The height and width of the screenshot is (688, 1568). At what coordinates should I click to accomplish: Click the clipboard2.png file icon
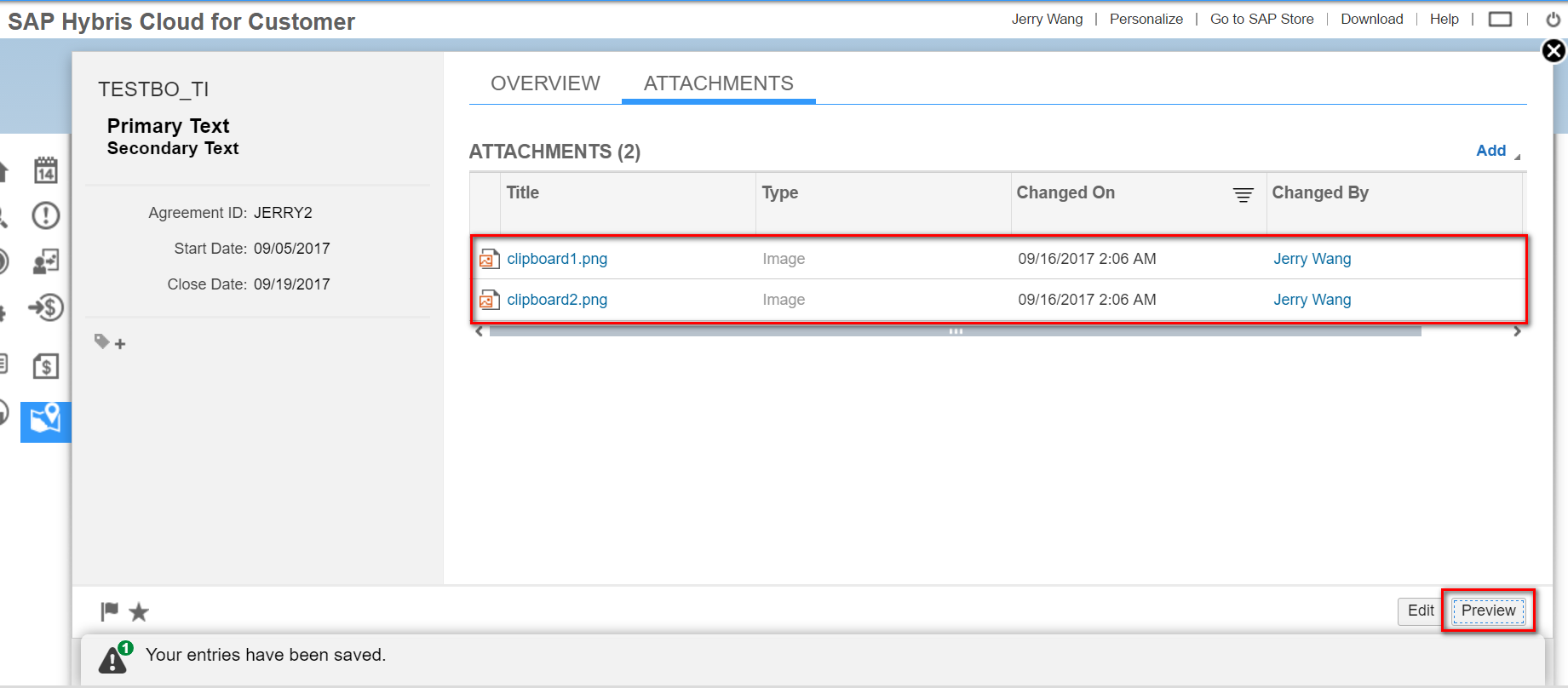point(489,300)
